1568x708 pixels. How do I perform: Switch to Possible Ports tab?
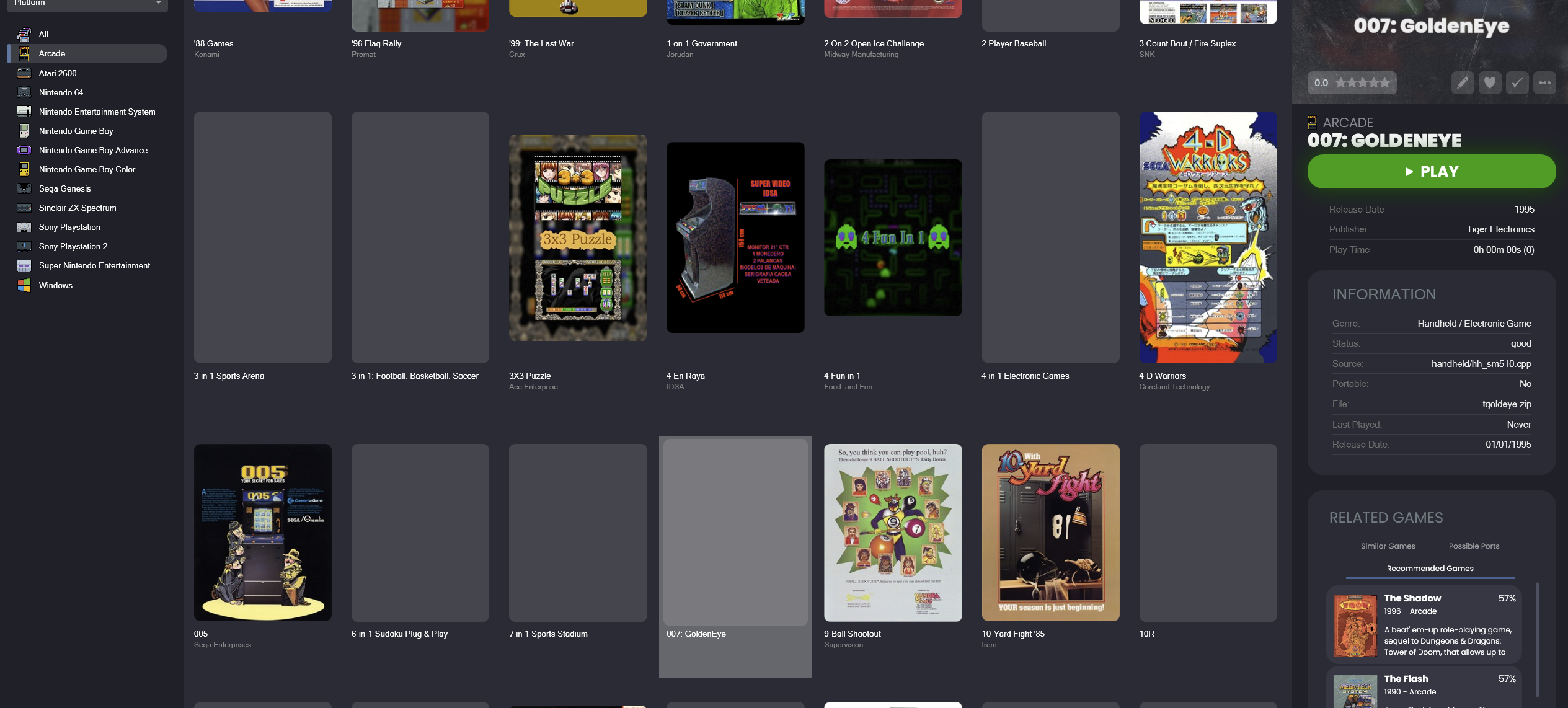click(1474, 546)
